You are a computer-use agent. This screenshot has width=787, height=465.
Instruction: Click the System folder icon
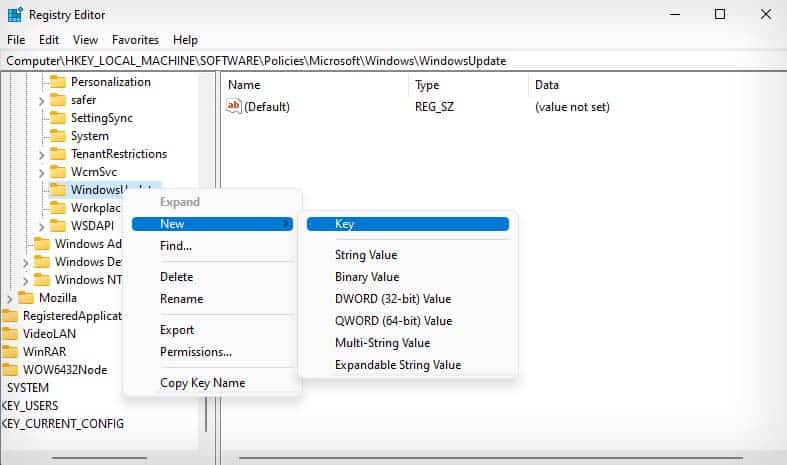coord(58,136)
